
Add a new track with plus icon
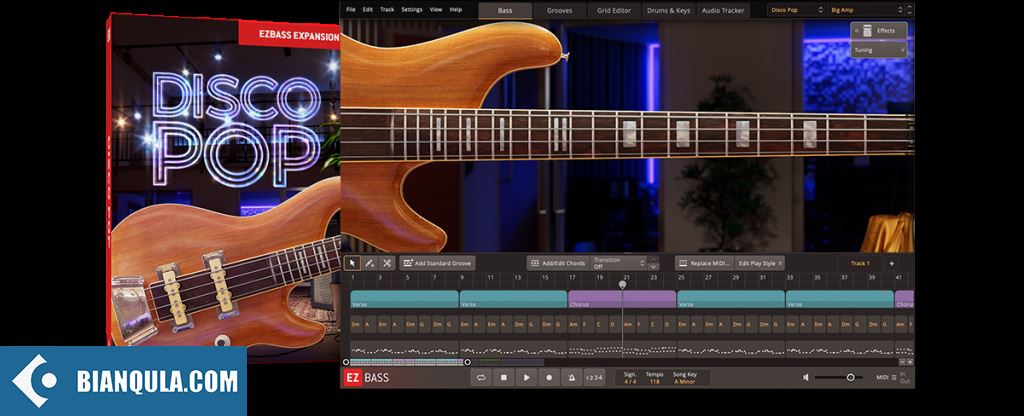[x=891, y=263]
